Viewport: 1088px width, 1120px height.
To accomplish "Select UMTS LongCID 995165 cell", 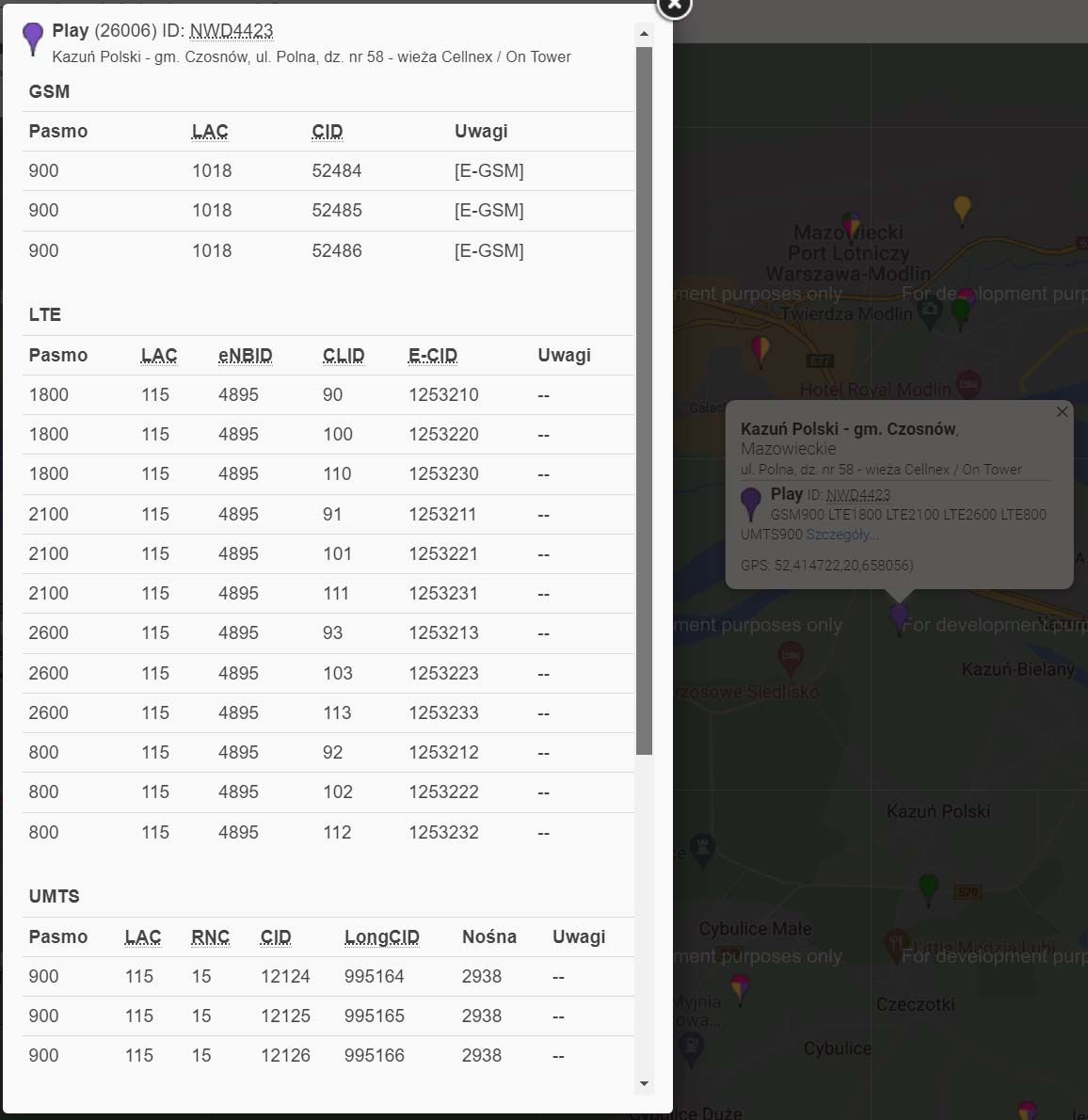I will (375, 1016).
